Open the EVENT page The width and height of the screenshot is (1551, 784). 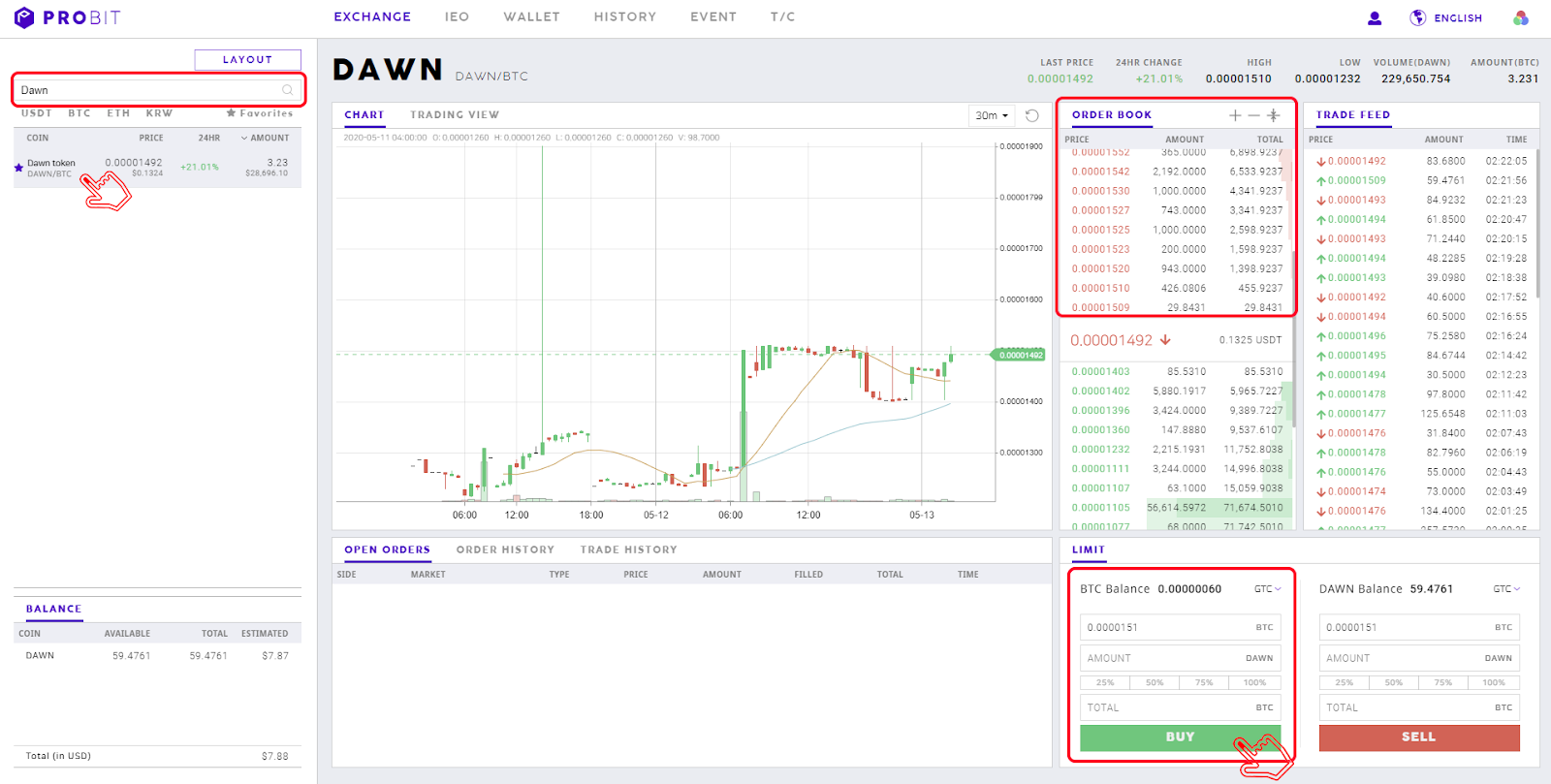coord(713,16)
